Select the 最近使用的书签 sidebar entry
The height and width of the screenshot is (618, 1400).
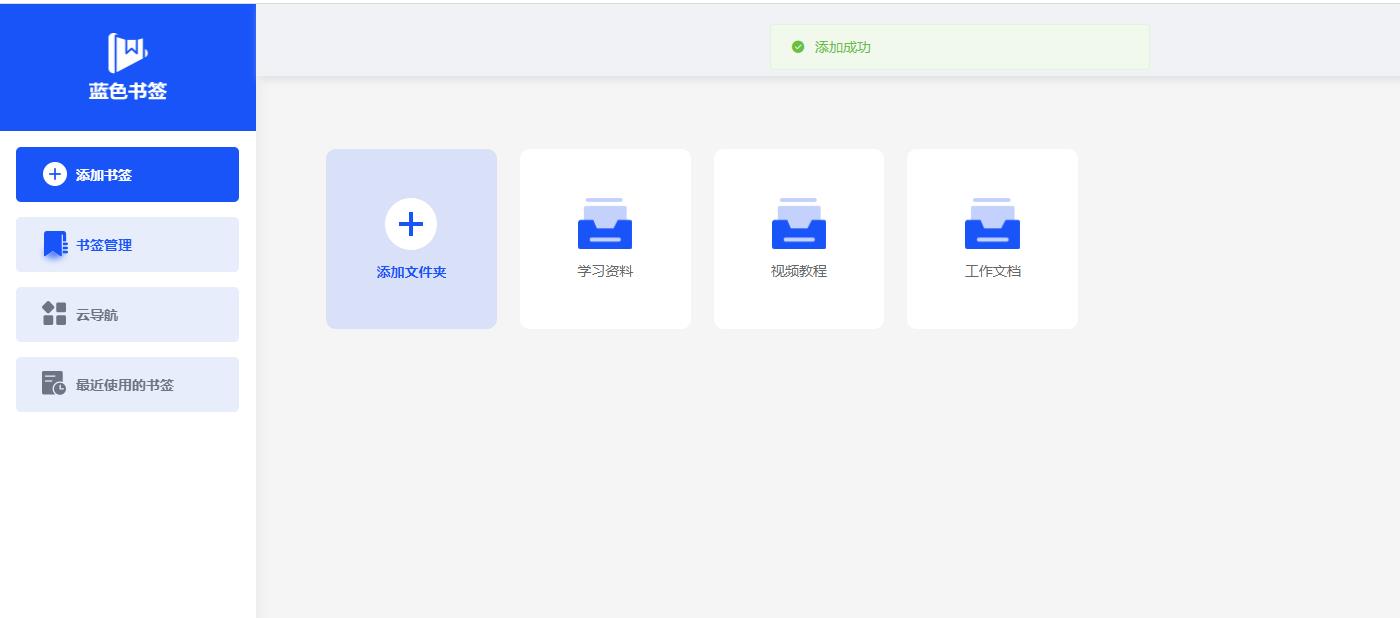pos(125,384)
